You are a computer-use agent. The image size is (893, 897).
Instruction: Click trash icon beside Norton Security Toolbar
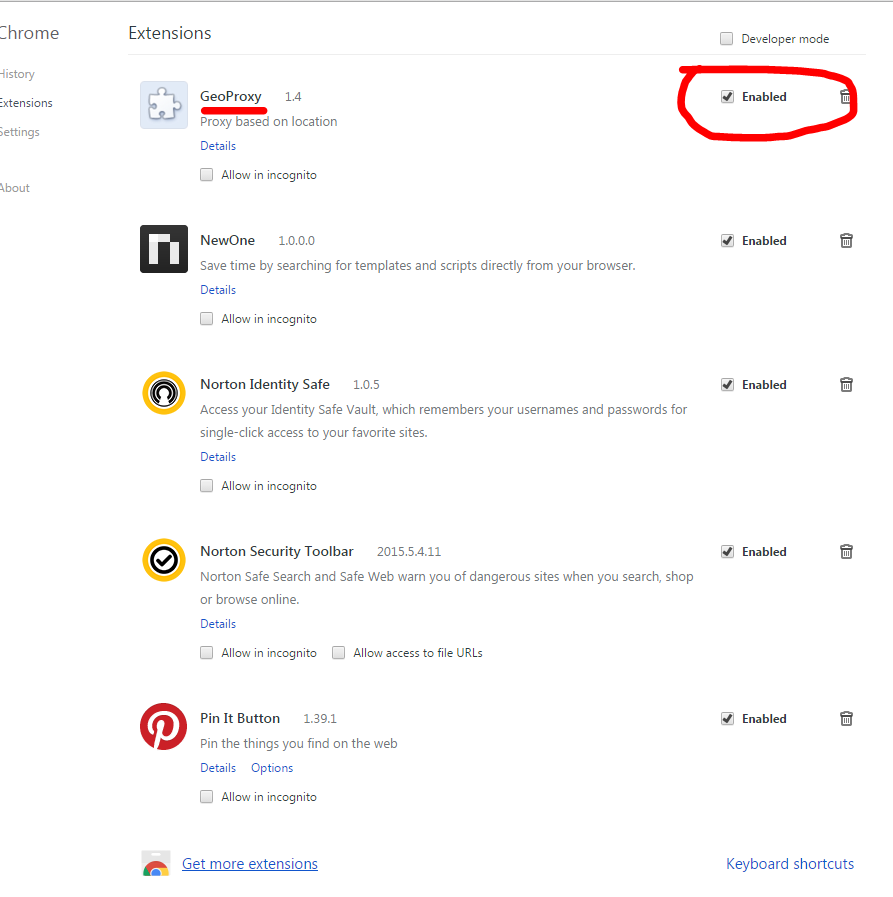pos(846,552)
